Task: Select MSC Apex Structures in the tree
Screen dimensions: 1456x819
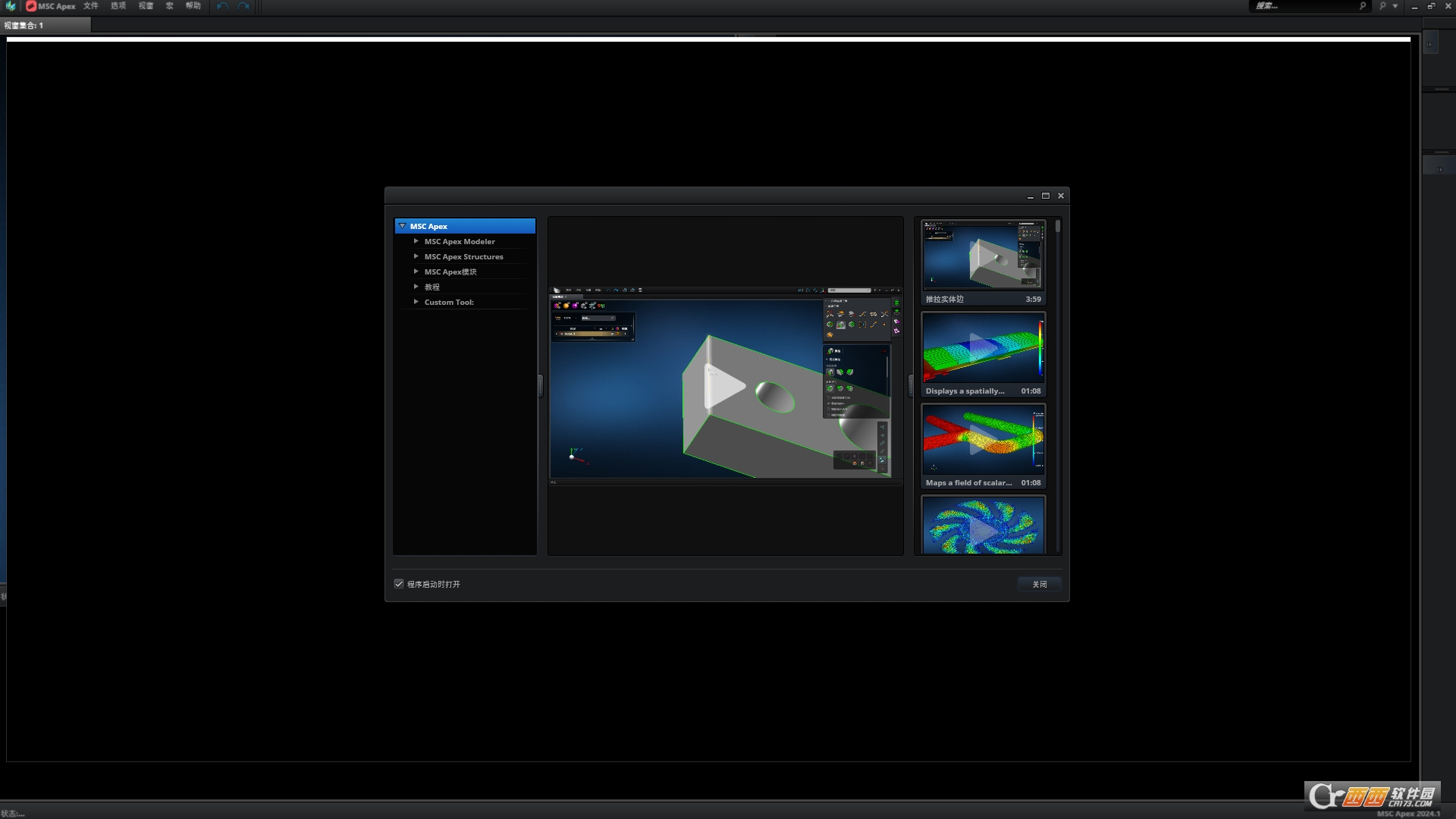Action: (x=463, y=256)
